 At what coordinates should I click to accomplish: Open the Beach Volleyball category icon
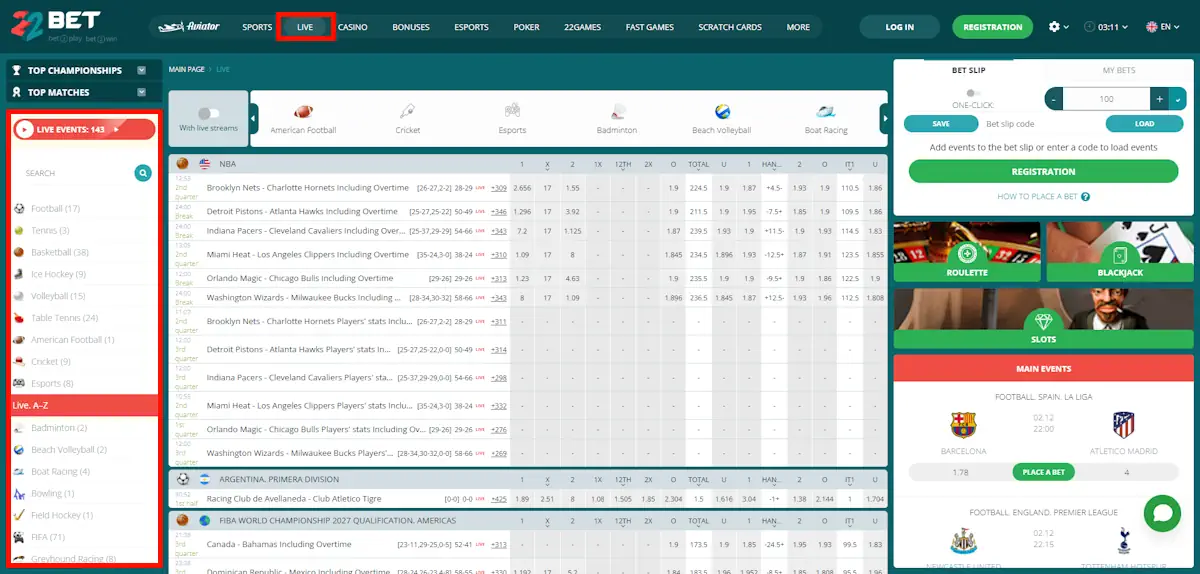coord(722,112)
